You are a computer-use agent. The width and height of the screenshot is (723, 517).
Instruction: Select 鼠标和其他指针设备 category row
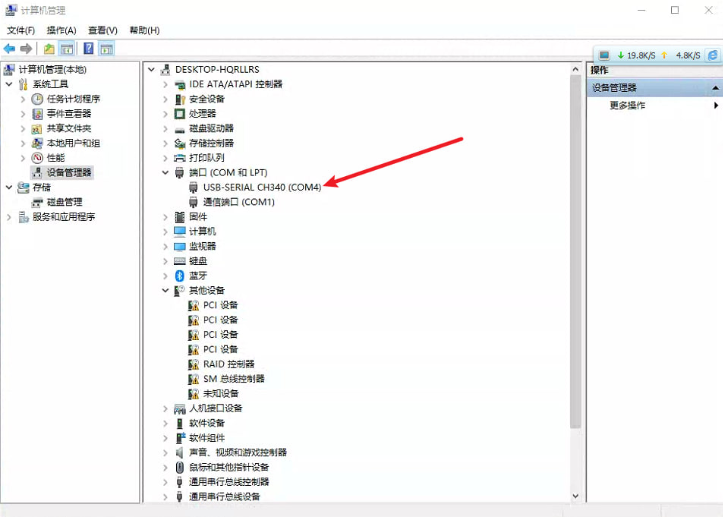click(229, 468)
